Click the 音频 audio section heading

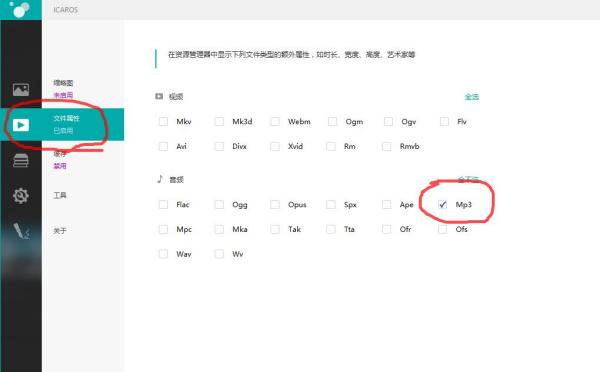[176, 179]
